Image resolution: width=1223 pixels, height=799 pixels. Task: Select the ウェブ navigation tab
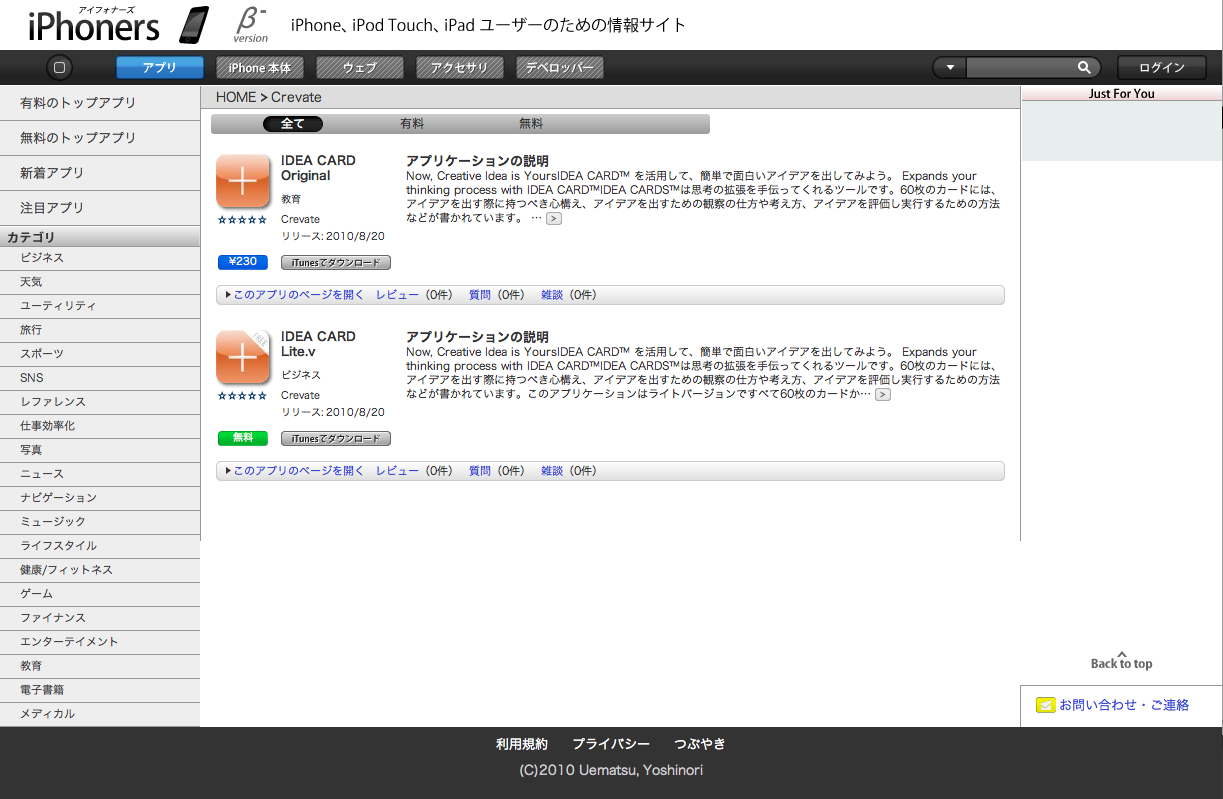pyautogui.click(x=360, y=68)
